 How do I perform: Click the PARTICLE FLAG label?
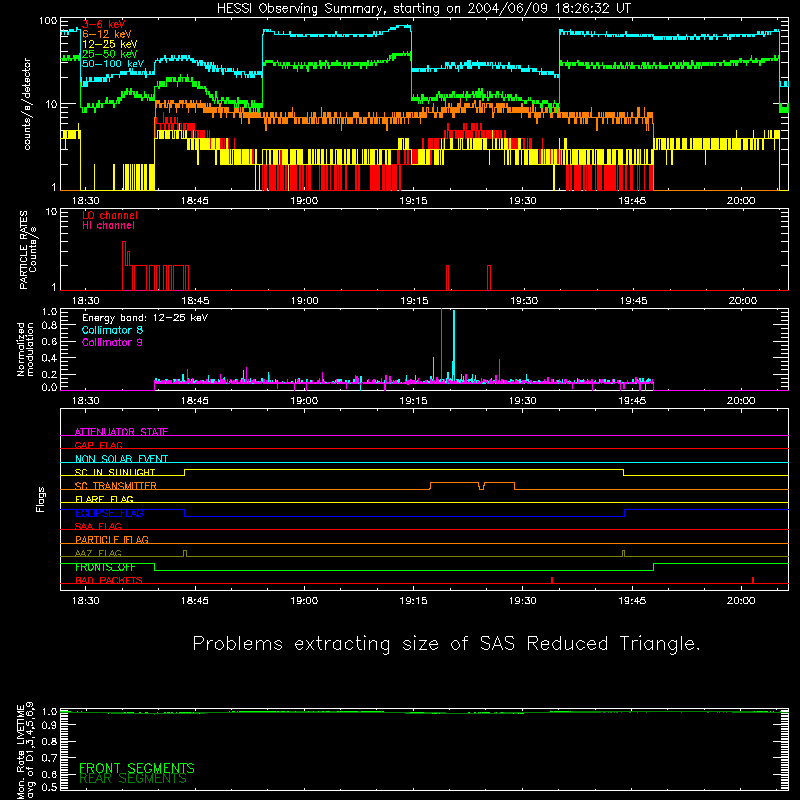112,539
